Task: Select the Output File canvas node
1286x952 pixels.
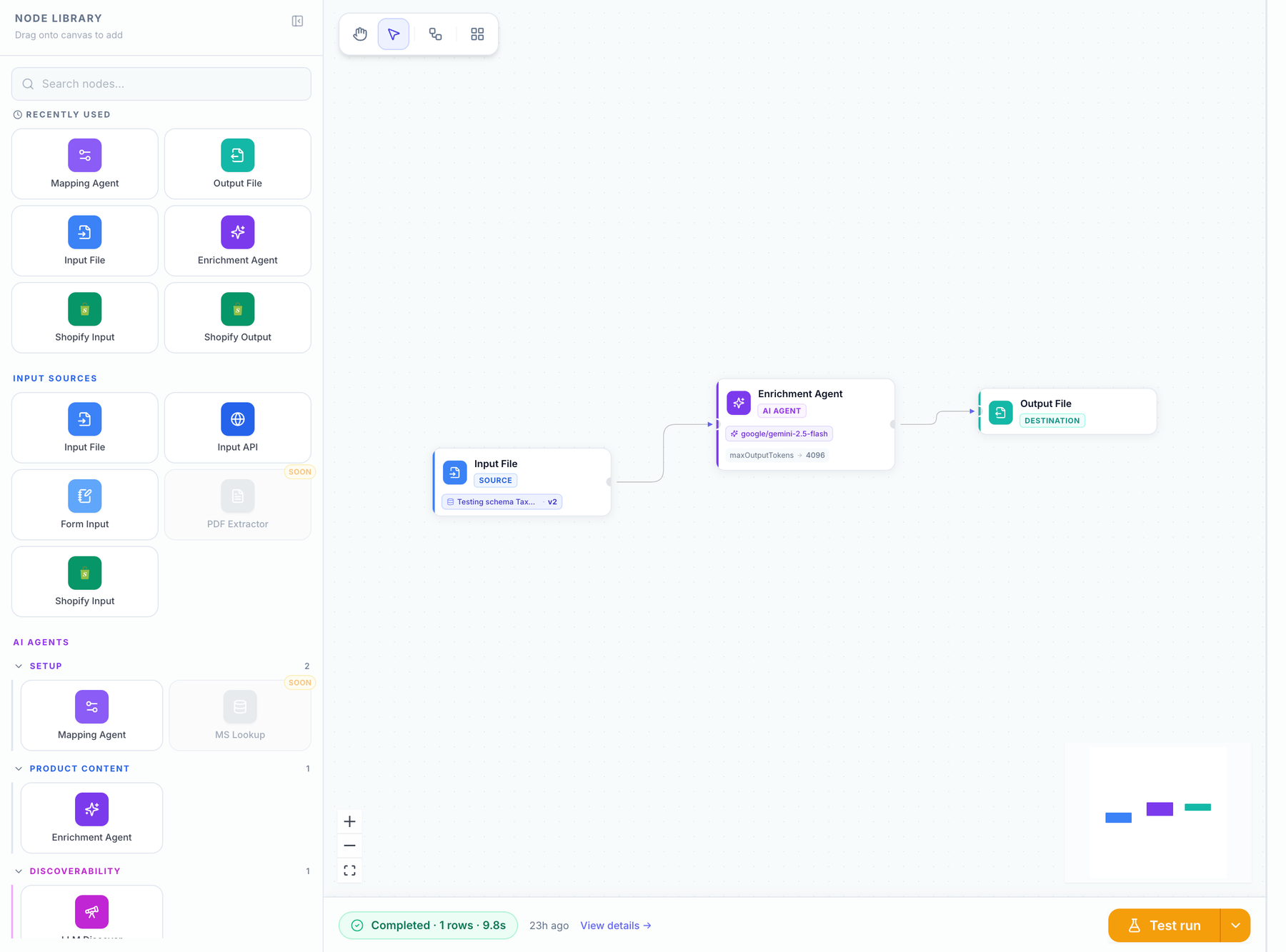Action: click(1067, 411)
